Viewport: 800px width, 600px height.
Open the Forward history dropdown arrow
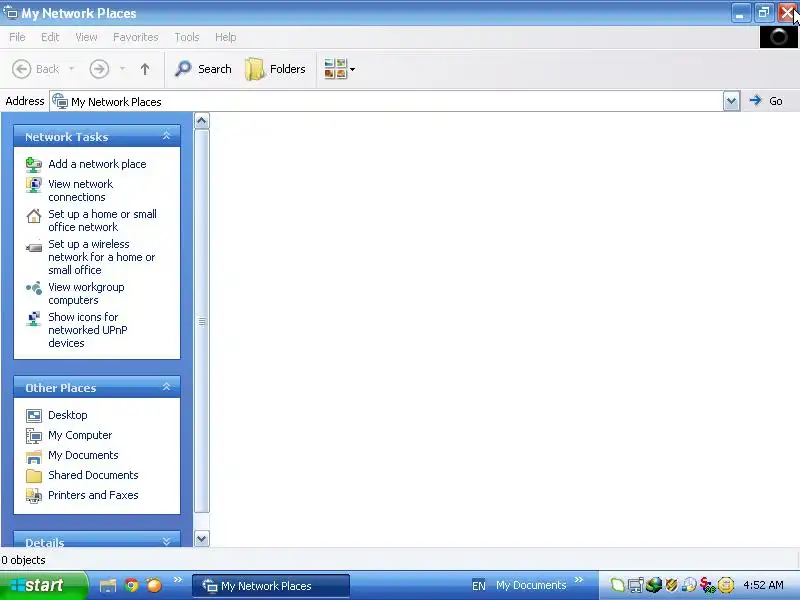tap(122, 69)
